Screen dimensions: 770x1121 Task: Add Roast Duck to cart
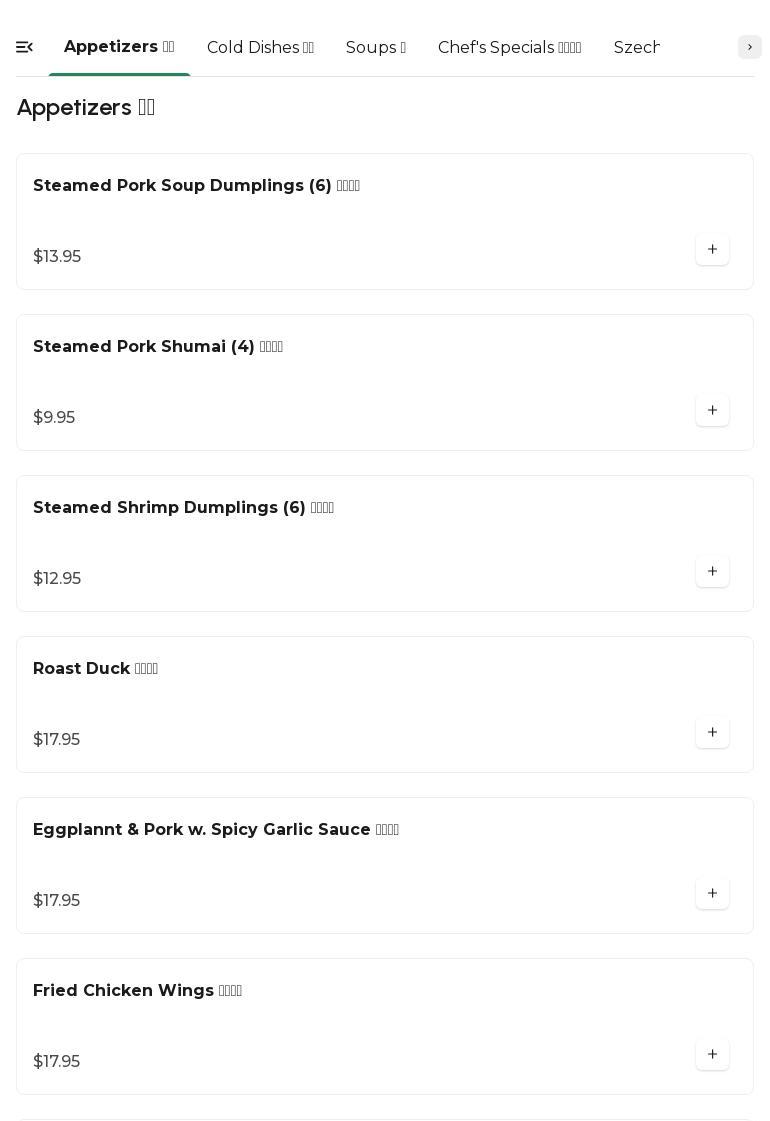tap(712, 733)
